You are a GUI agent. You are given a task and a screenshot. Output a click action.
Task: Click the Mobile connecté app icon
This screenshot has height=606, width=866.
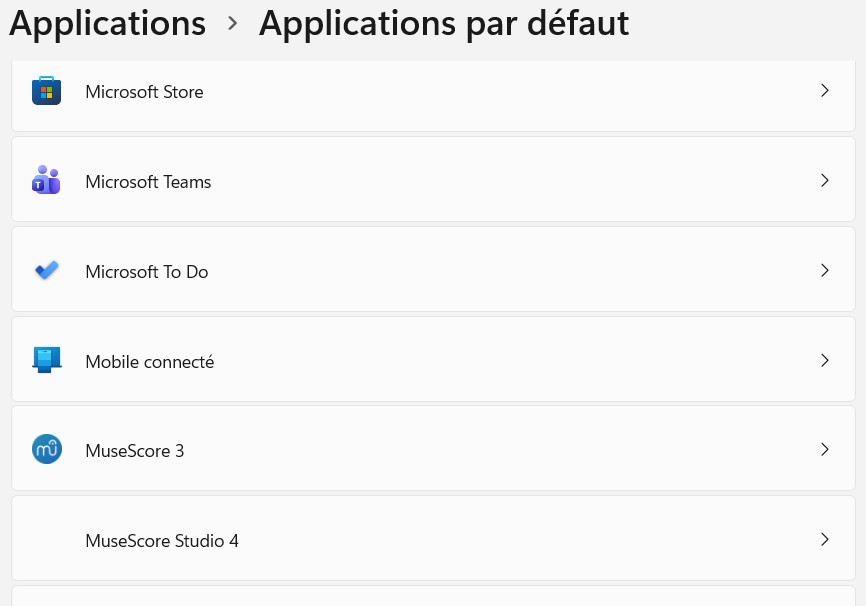(x=46, y=361)
